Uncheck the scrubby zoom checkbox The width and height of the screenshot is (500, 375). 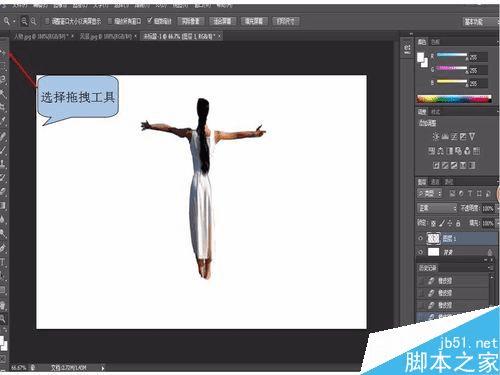[150, 21]
